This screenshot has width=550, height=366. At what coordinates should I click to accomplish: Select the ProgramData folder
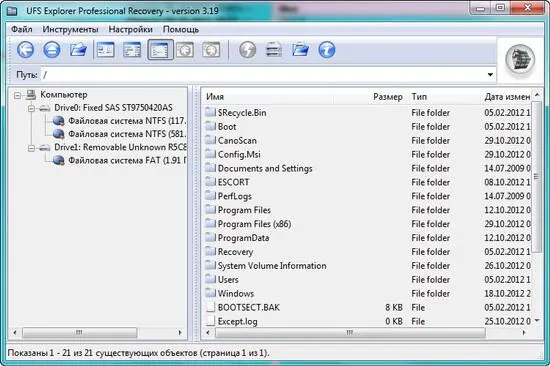(243, 238)
